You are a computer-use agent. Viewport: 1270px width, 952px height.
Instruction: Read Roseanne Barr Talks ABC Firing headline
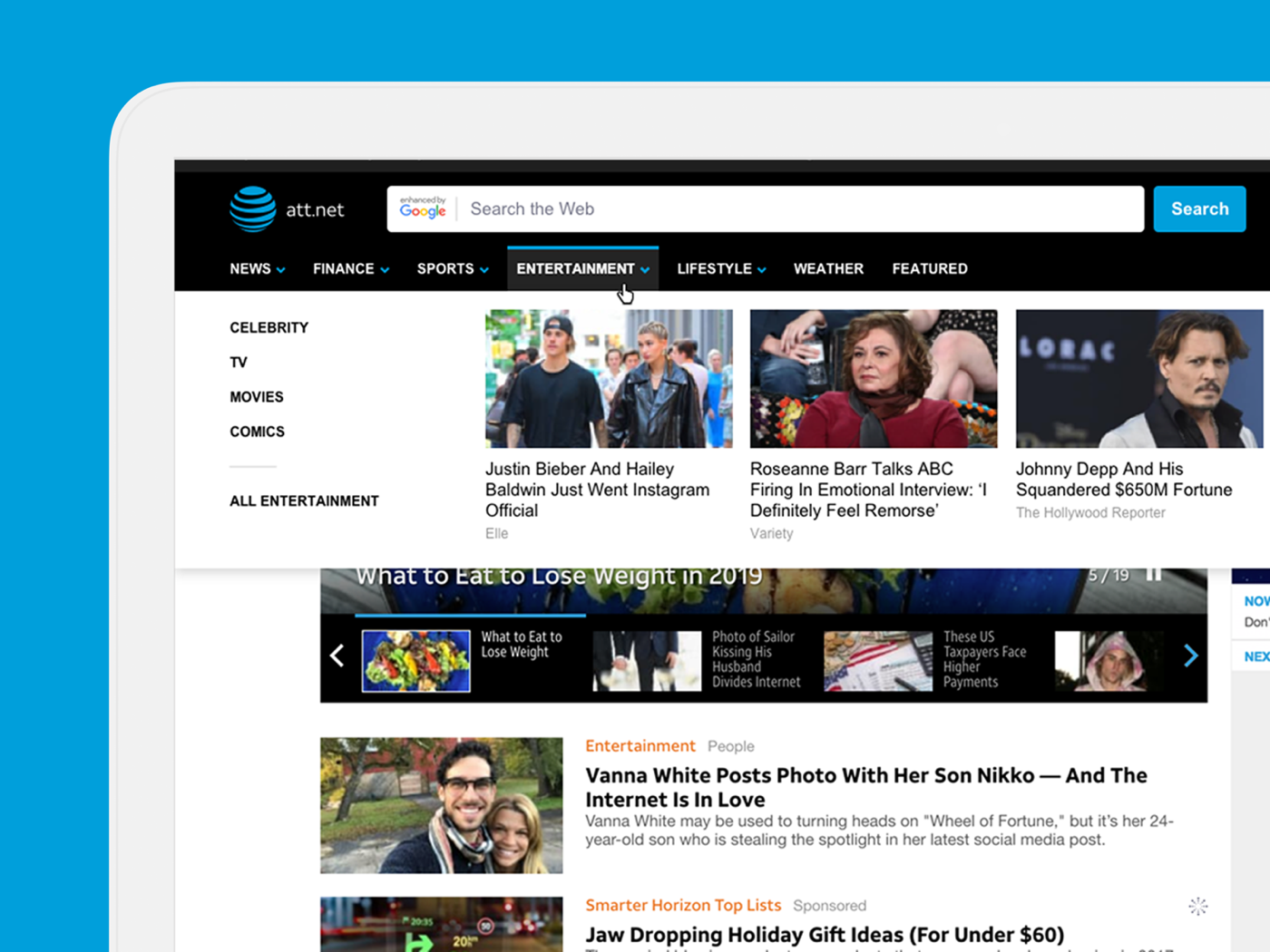tap(868, 490)
